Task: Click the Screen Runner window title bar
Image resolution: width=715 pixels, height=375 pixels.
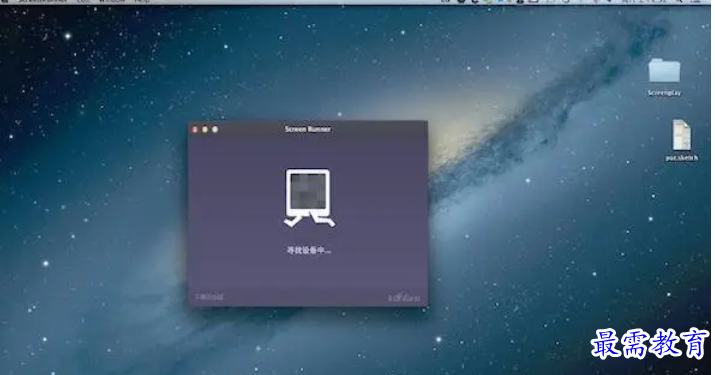Action: (308, 129)
